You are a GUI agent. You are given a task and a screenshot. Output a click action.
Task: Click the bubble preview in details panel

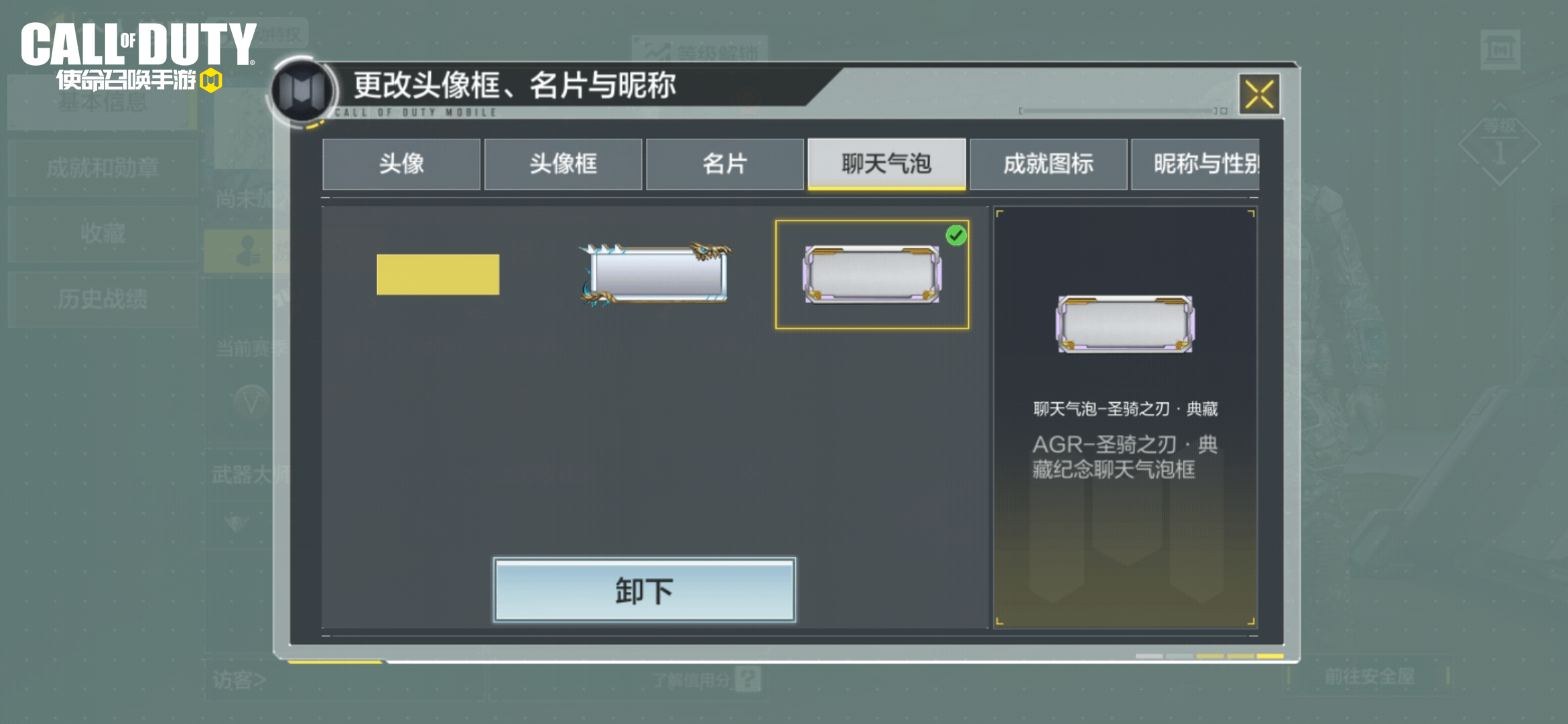coord(1125,324)
